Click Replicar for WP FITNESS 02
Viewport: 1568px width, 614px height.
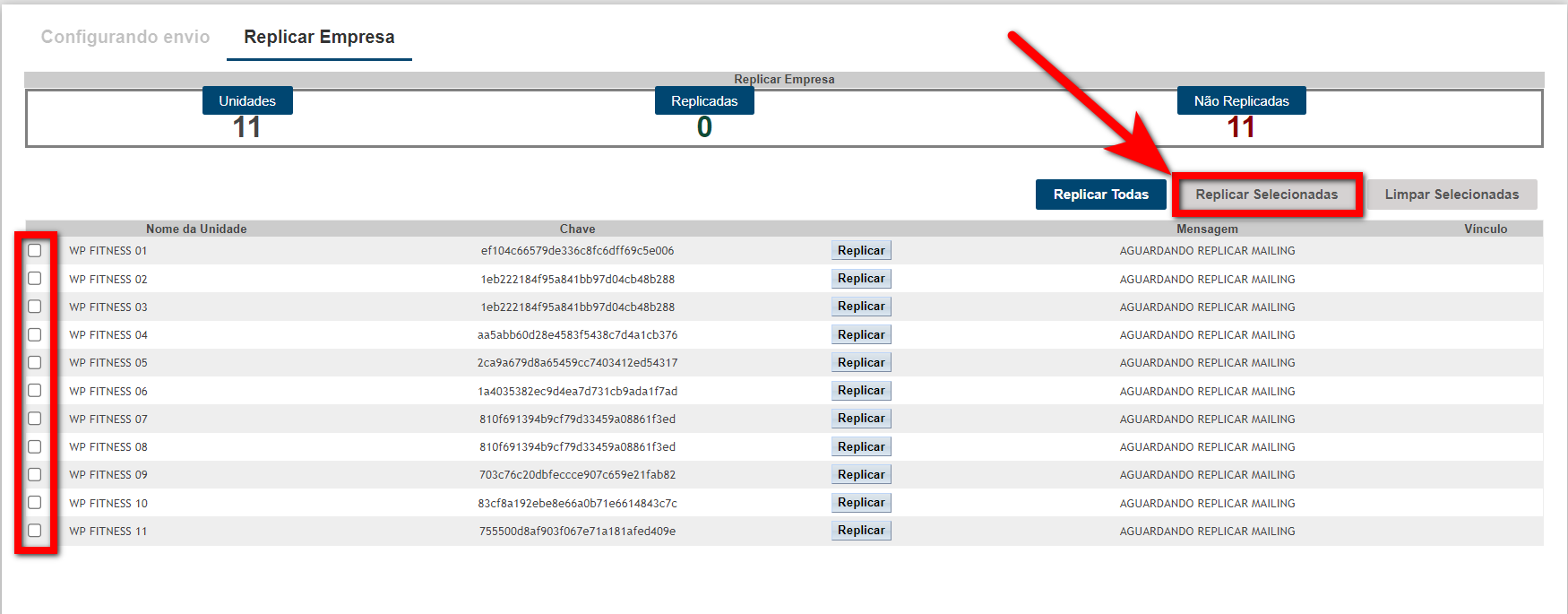click(861, 279)
